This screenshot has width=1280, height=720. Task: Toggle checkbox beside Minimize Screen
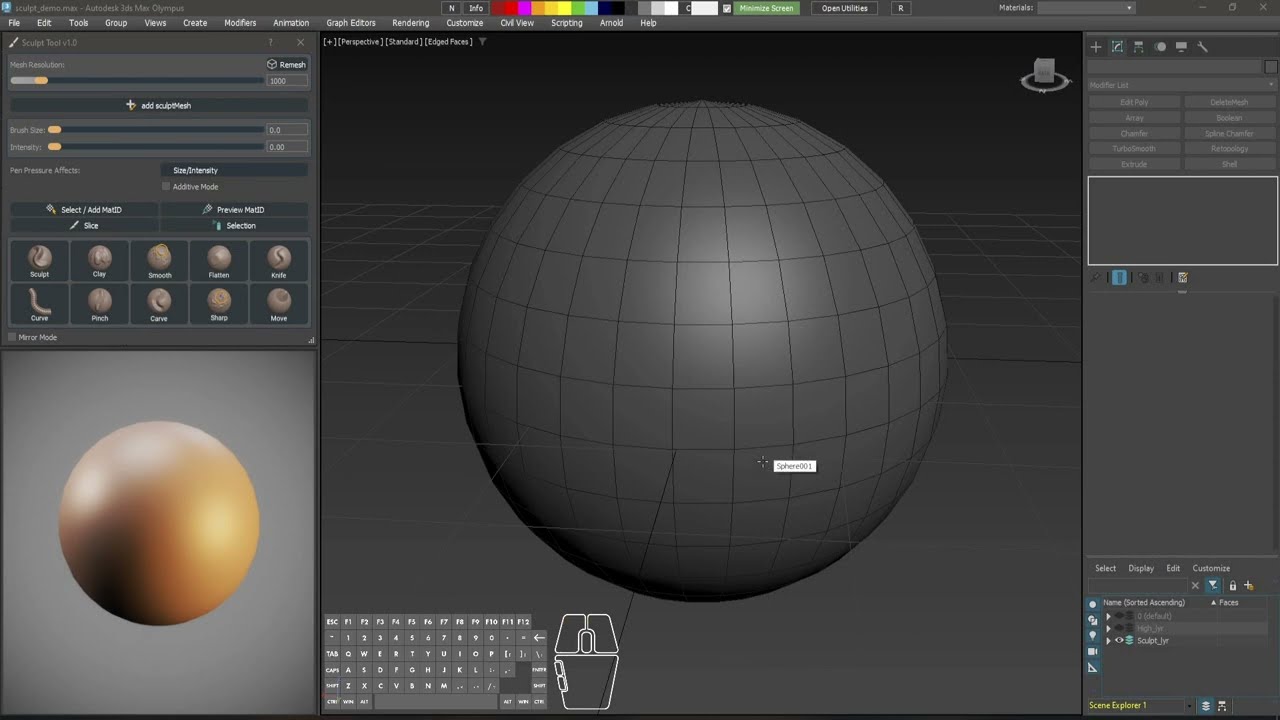coord(727,8)
